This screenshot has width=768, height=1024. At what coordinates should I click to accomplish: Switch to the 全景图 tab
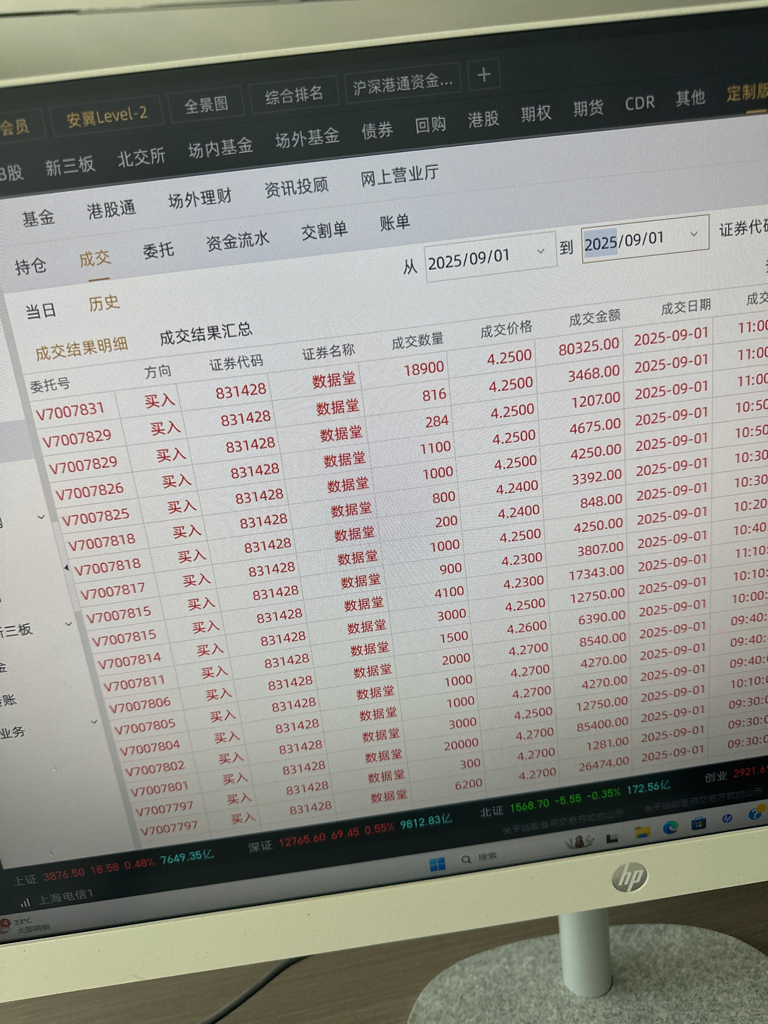[206, 104]
